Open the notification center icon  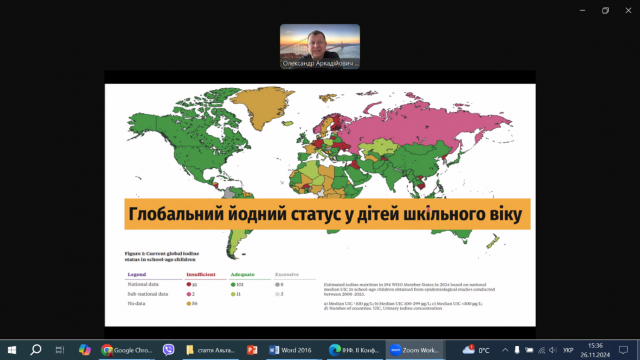tap(623, 350)
